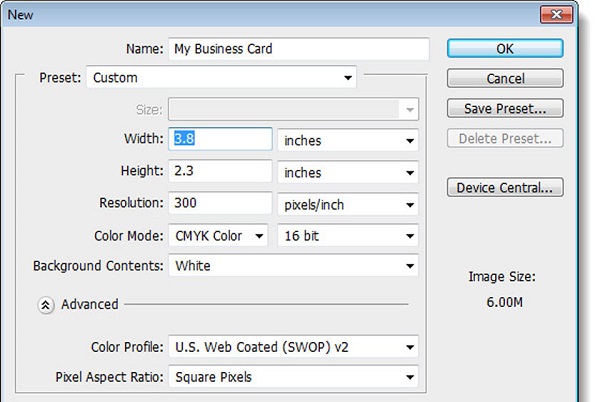Open Device Central

[x=505, y=188]
